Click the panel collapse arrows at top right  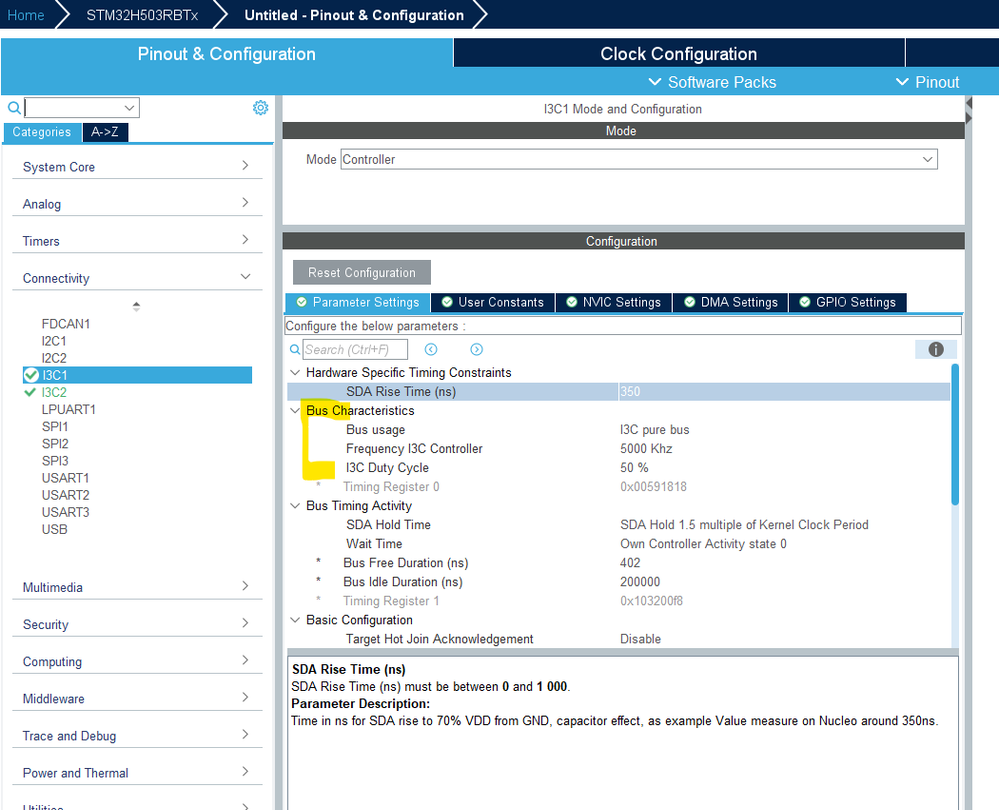click(968, 110)
